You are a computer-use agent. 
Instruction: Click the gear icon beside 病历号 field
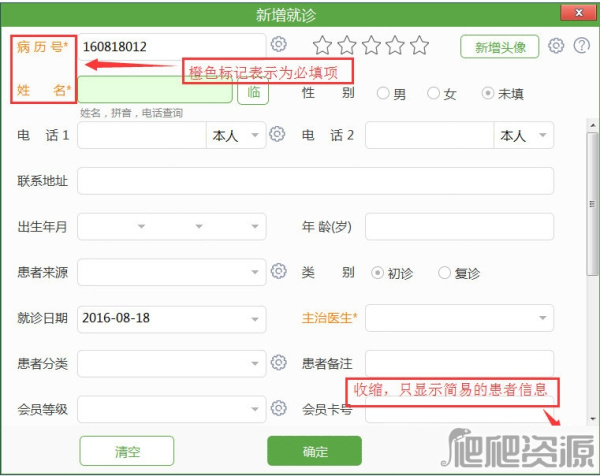pyautogui.click(x=279, y=45)
